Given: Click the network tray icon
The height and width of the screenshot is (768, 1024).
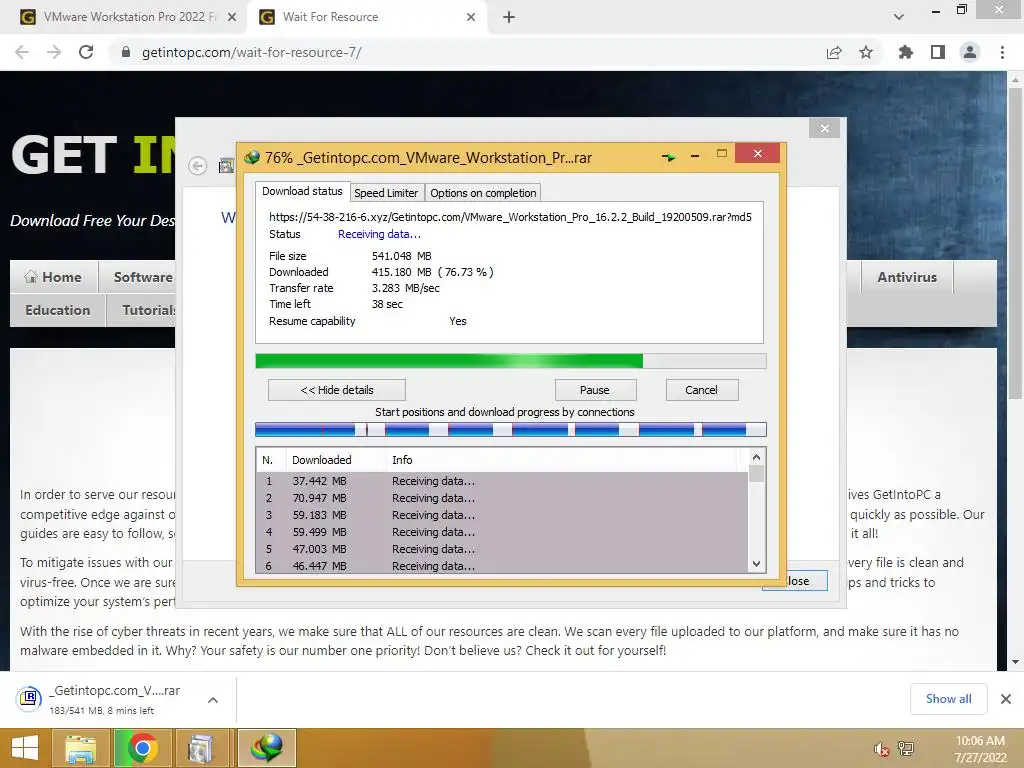Looking at the screenshot, I should tap(906, 749).
